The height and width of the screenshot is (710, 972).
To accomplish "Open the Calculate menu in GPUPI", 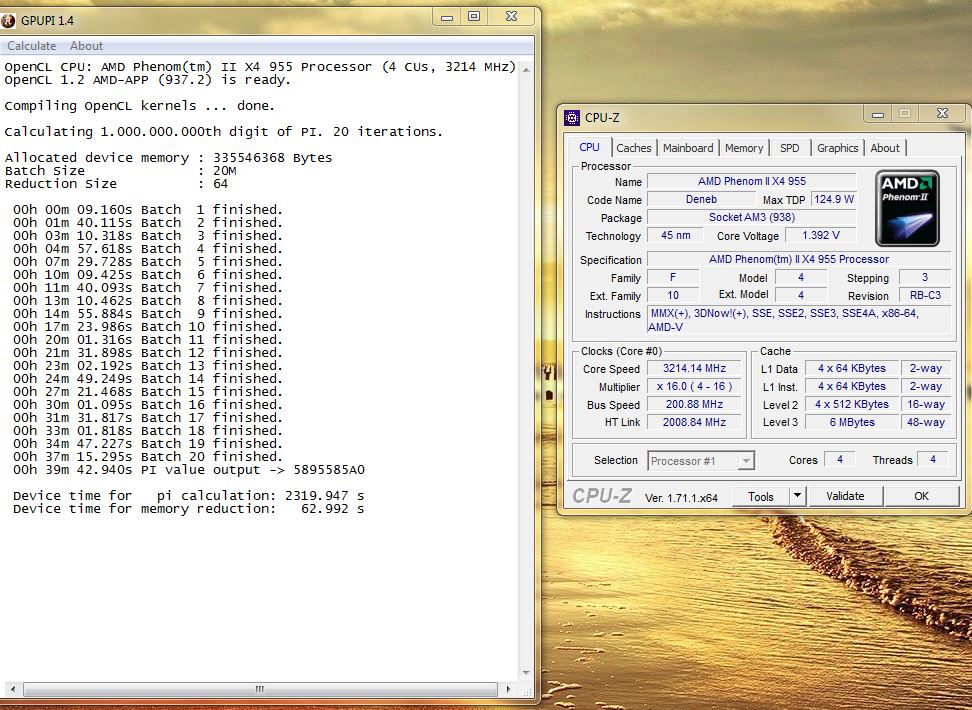I will [31, 46].
